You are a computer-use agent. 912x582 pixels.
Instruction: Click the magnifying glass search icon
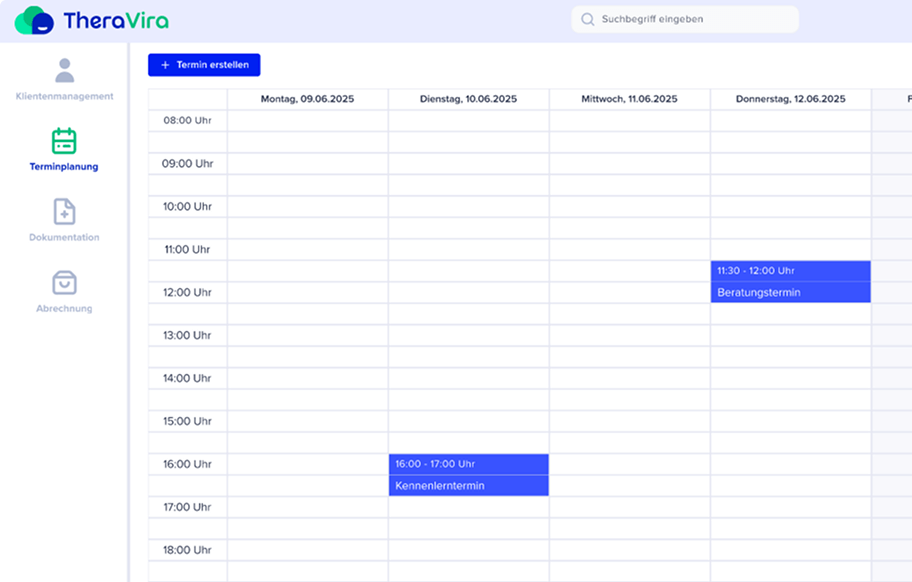(587, 19)
